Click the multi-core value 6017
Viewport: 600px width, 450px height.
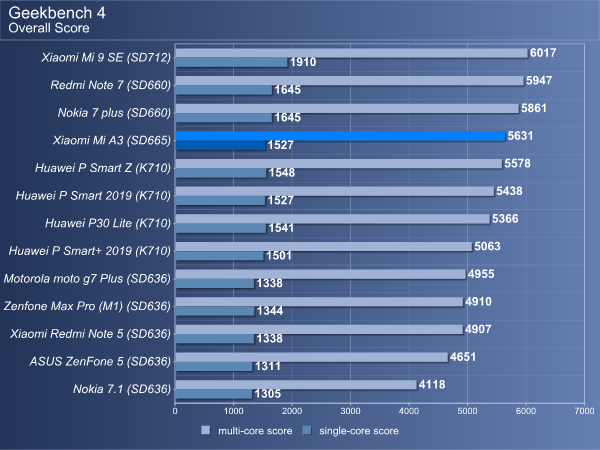pyautogui.click(x=543, y=53)
